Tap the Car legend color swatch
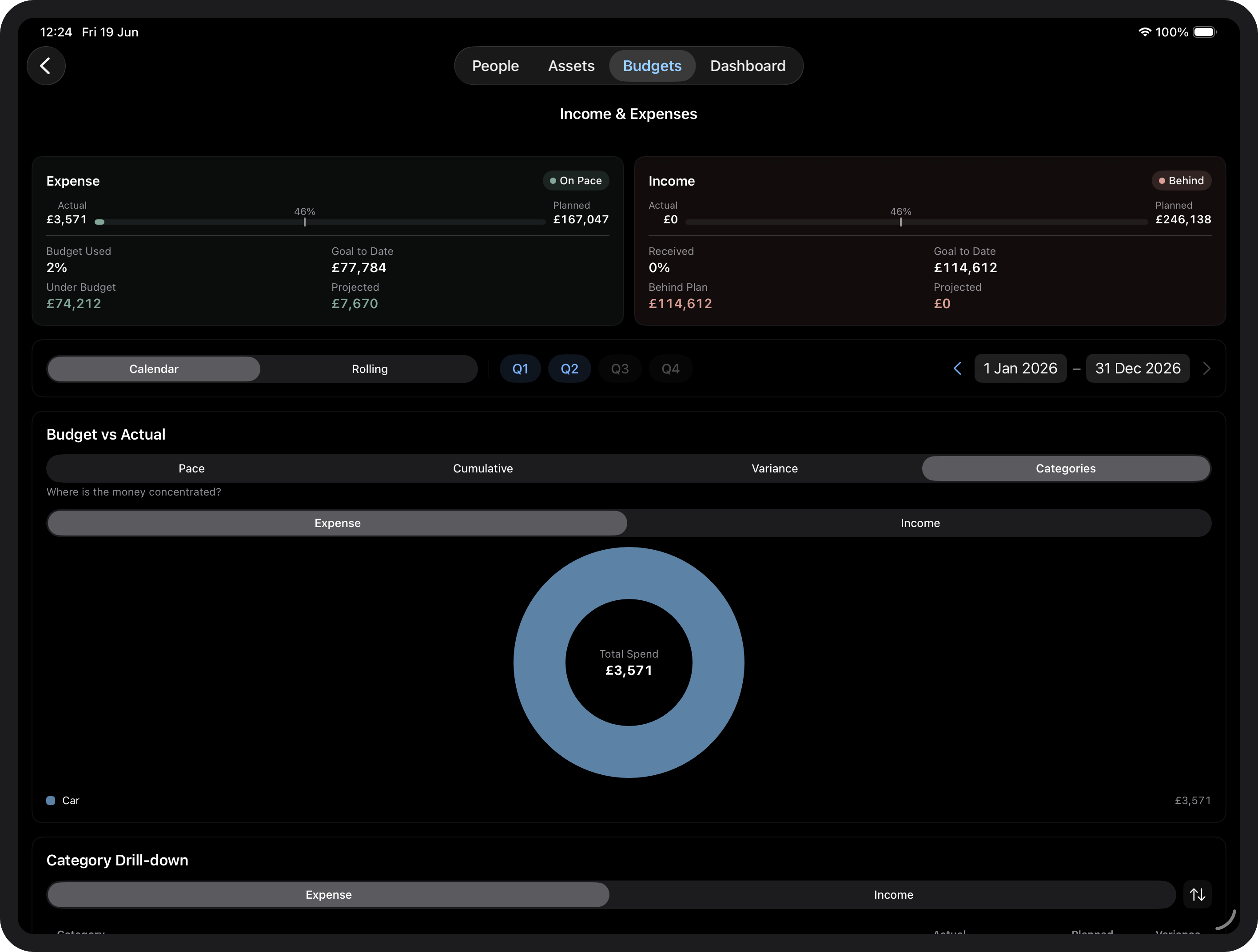Screen dimensions: 1258x952 51,800
